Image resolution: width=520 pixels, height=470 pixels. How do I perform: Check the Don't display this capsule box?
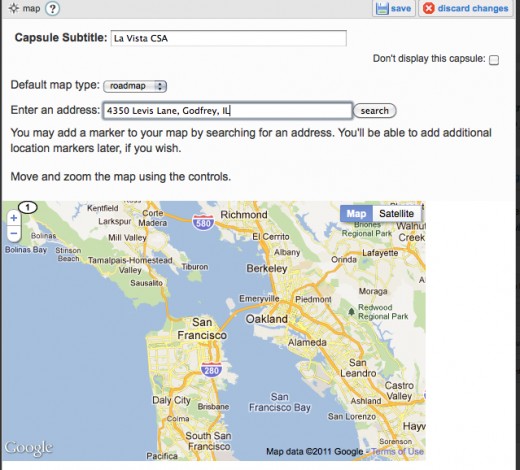(494, 60)
